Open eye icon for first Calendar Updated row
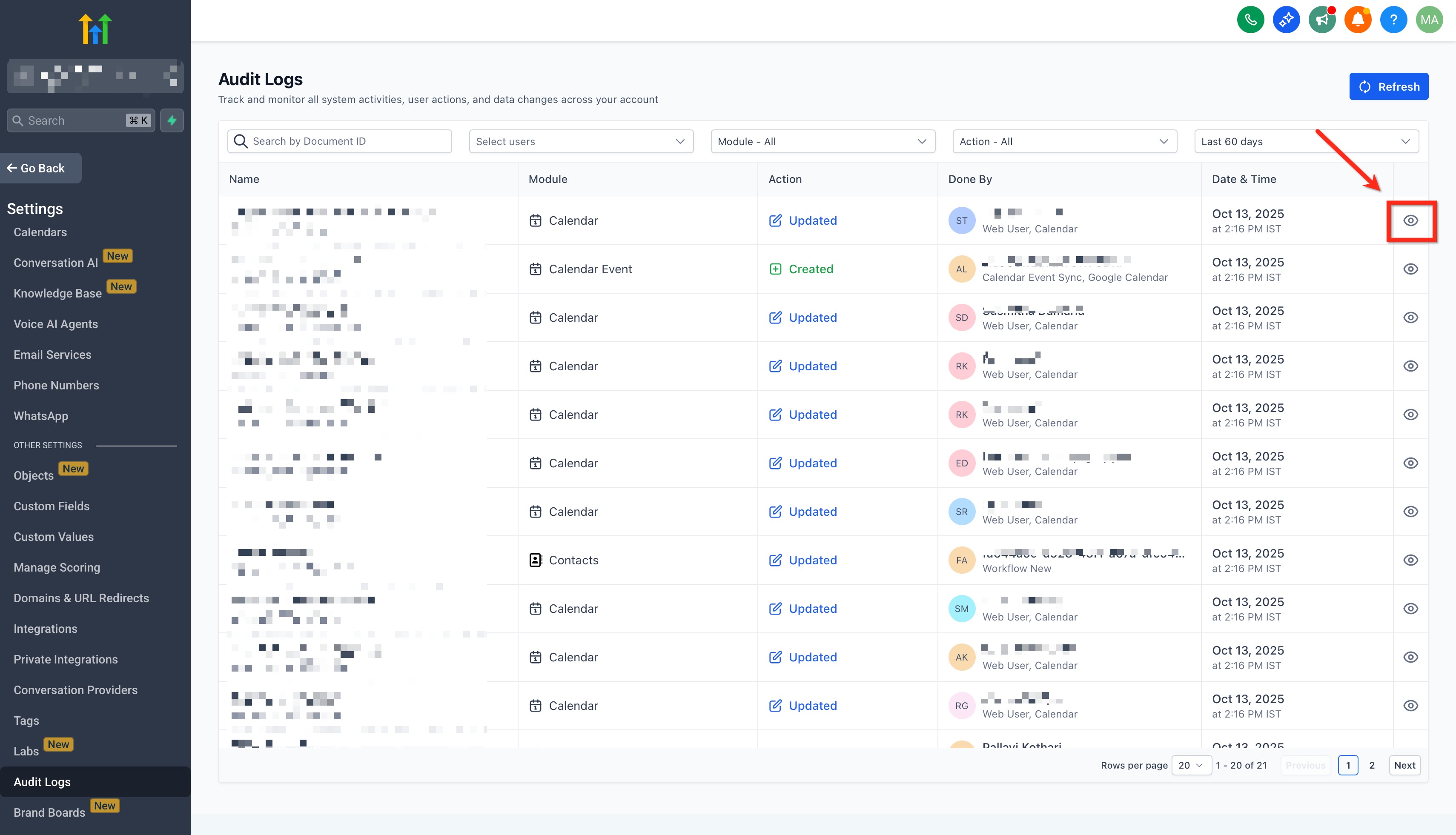This screenshot has width=1456, height=835. click(x=1410, y=221)
